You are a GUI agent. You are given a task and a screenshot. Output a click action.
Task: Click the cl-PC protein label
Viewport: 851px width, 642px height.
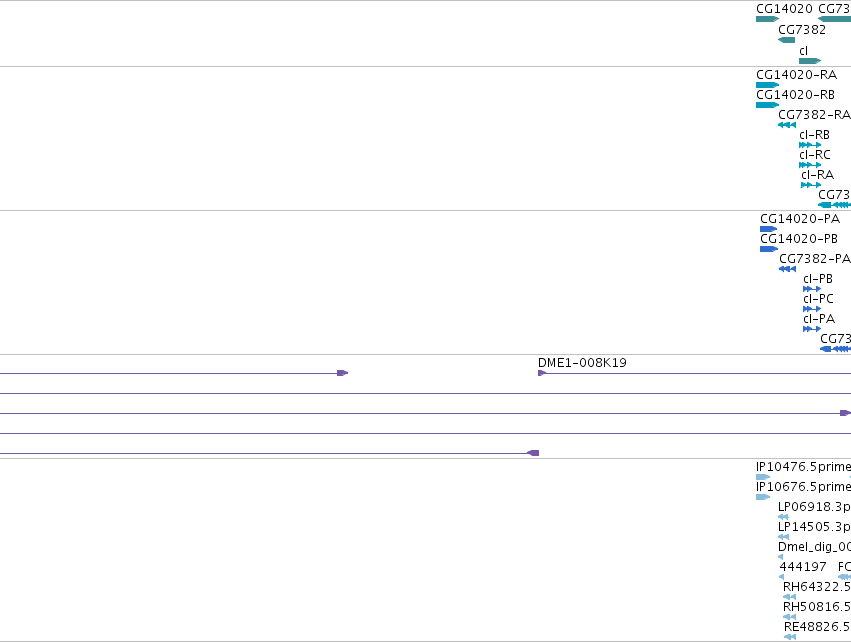click(818, 299)
